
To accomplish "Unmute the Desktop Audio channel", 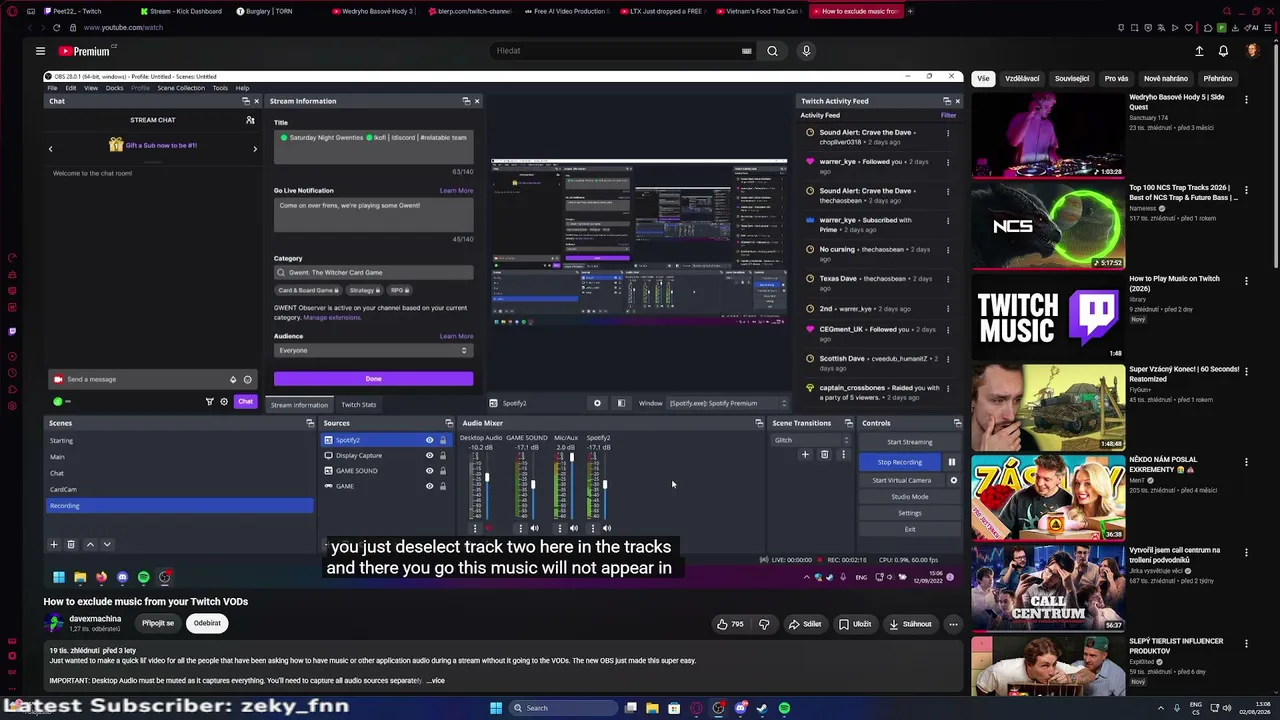I will click(x=489, y=528).
